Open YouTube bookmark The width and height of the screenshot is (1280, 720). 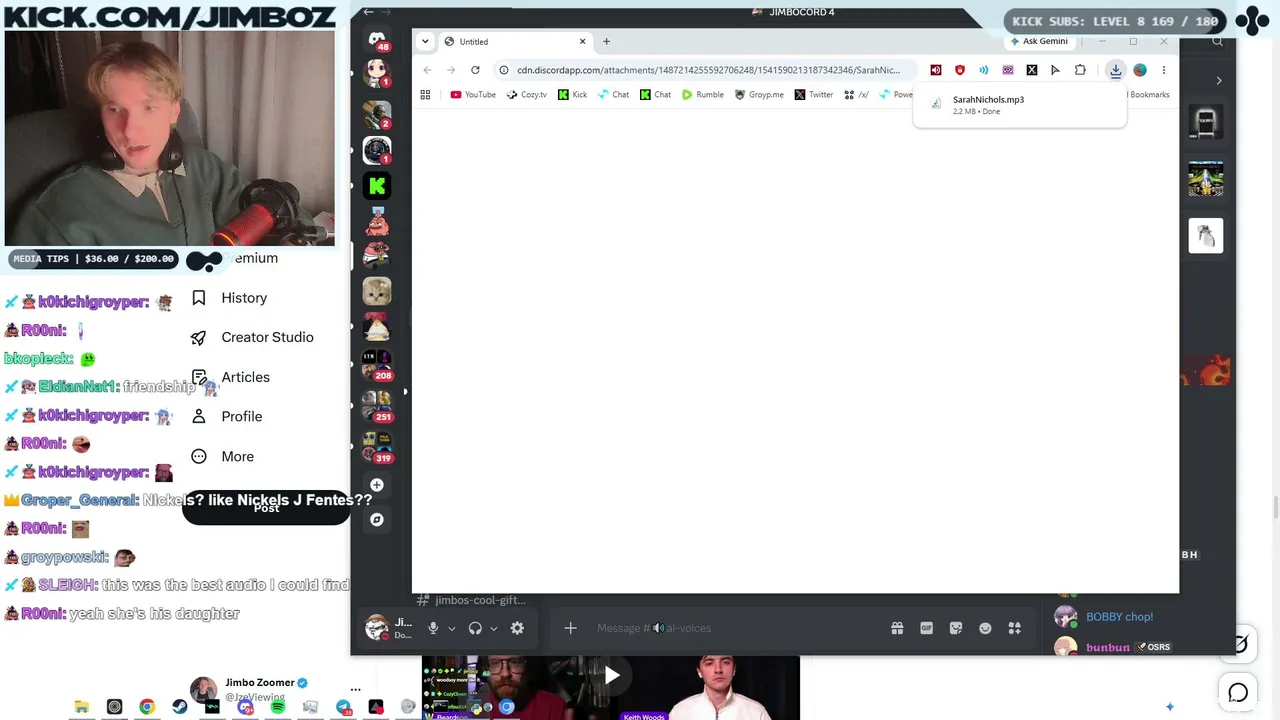[x=473, y=95]
